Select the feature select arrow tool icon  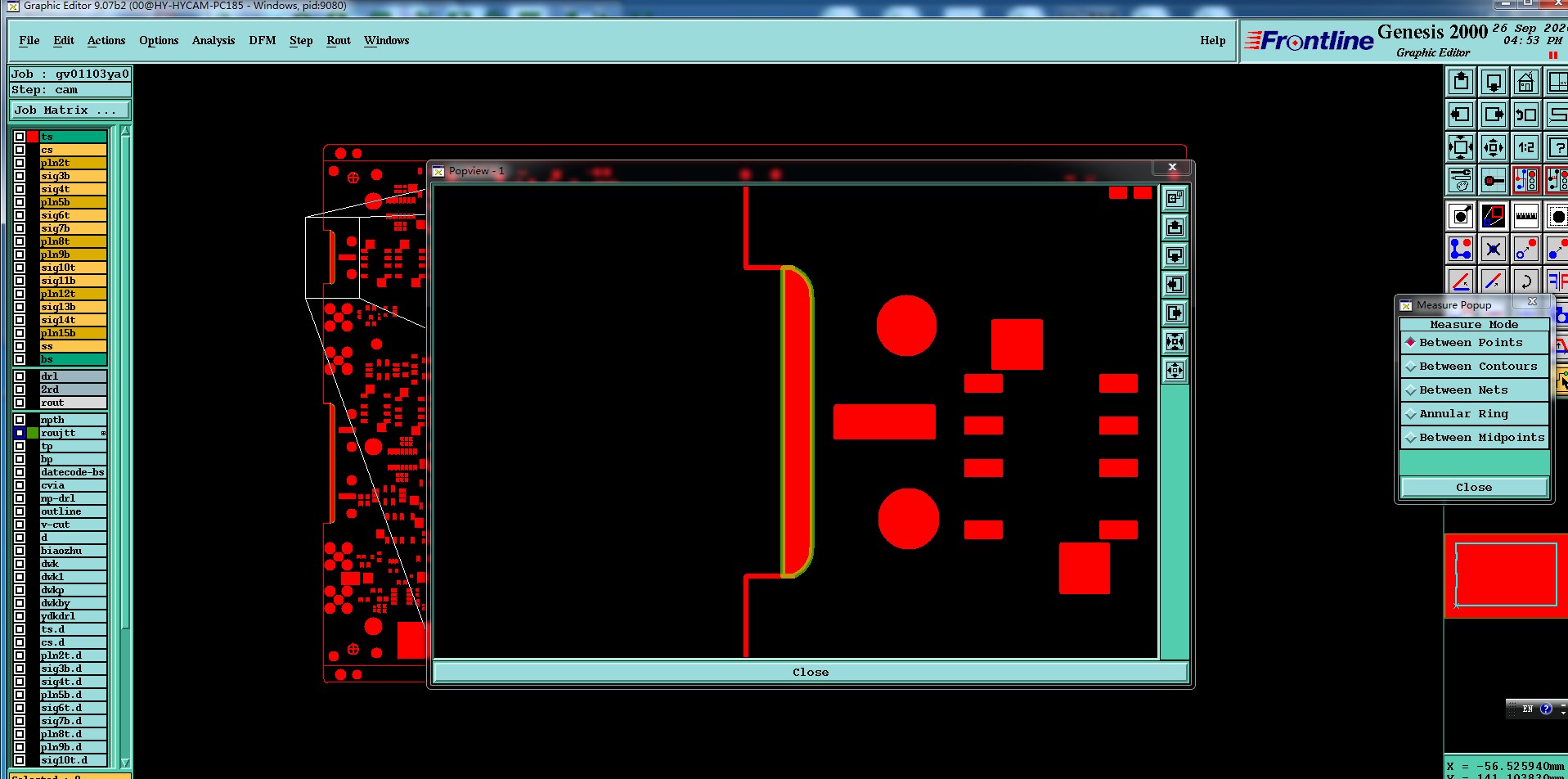pyautogui.click(x=1461, y=216)
